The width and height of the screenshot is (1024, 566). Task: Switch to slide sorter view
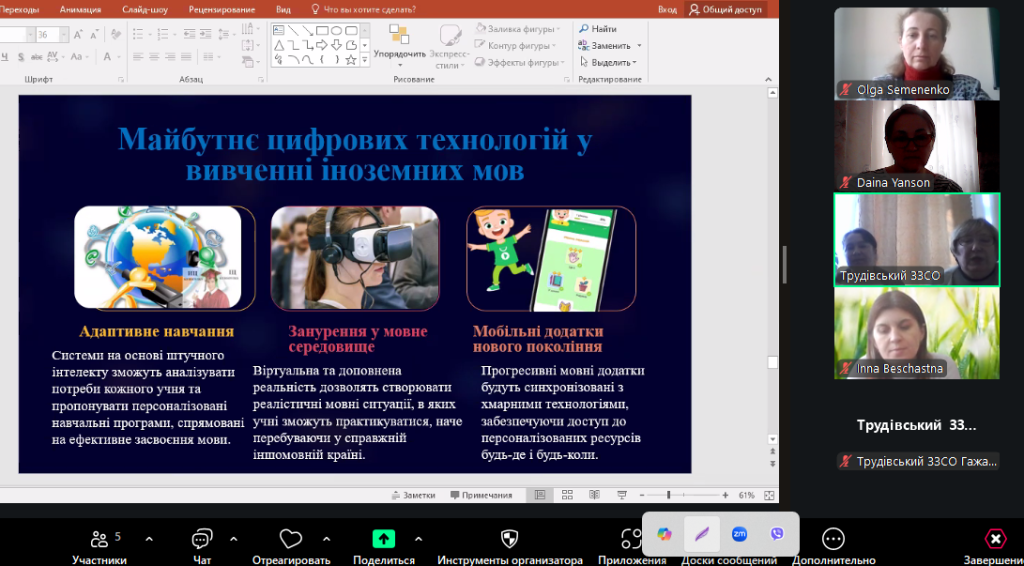[567, 495]
